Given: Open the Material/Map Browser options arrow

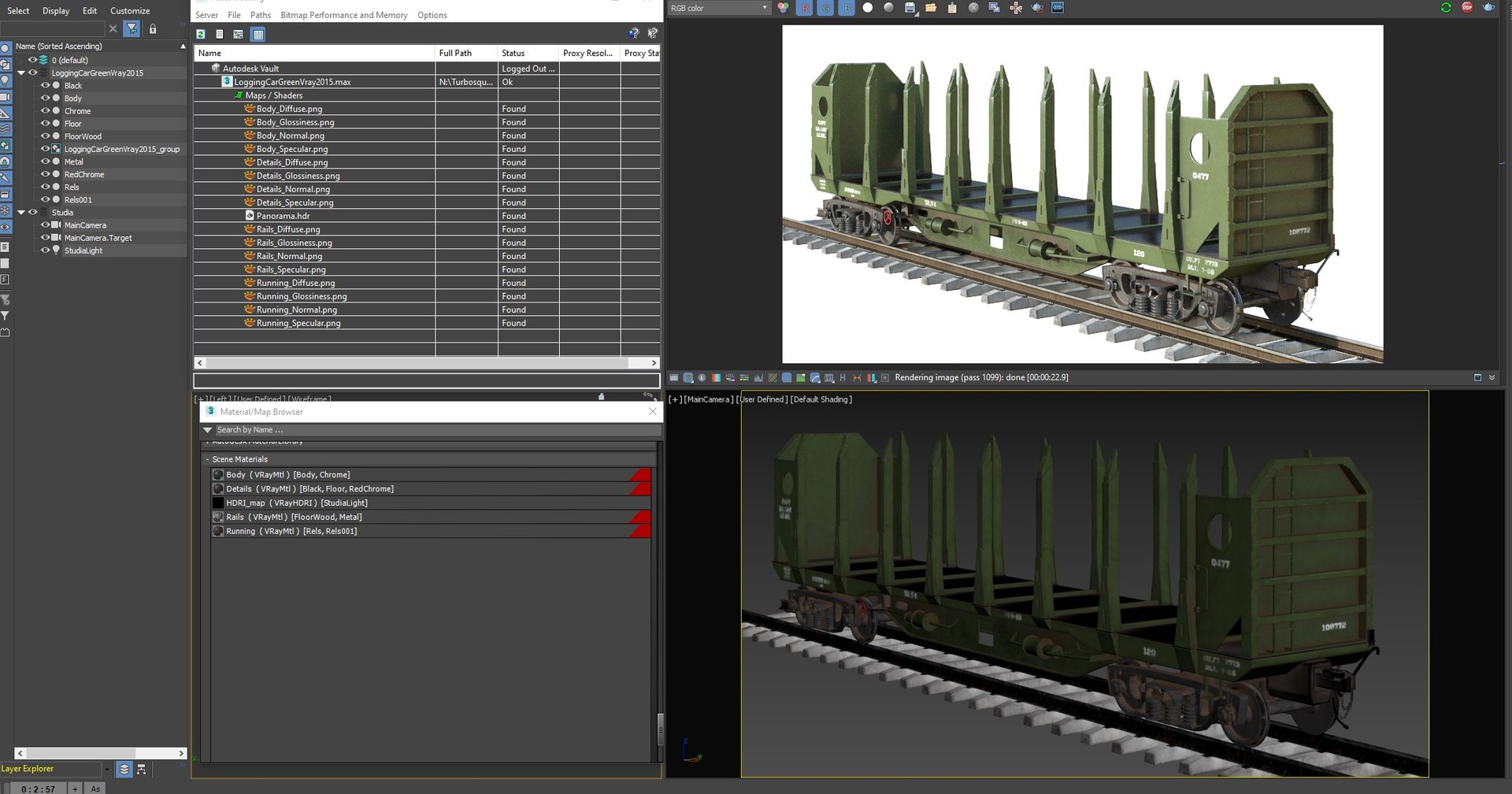Looking at the screenshot, I should click(x=207, y=430).
